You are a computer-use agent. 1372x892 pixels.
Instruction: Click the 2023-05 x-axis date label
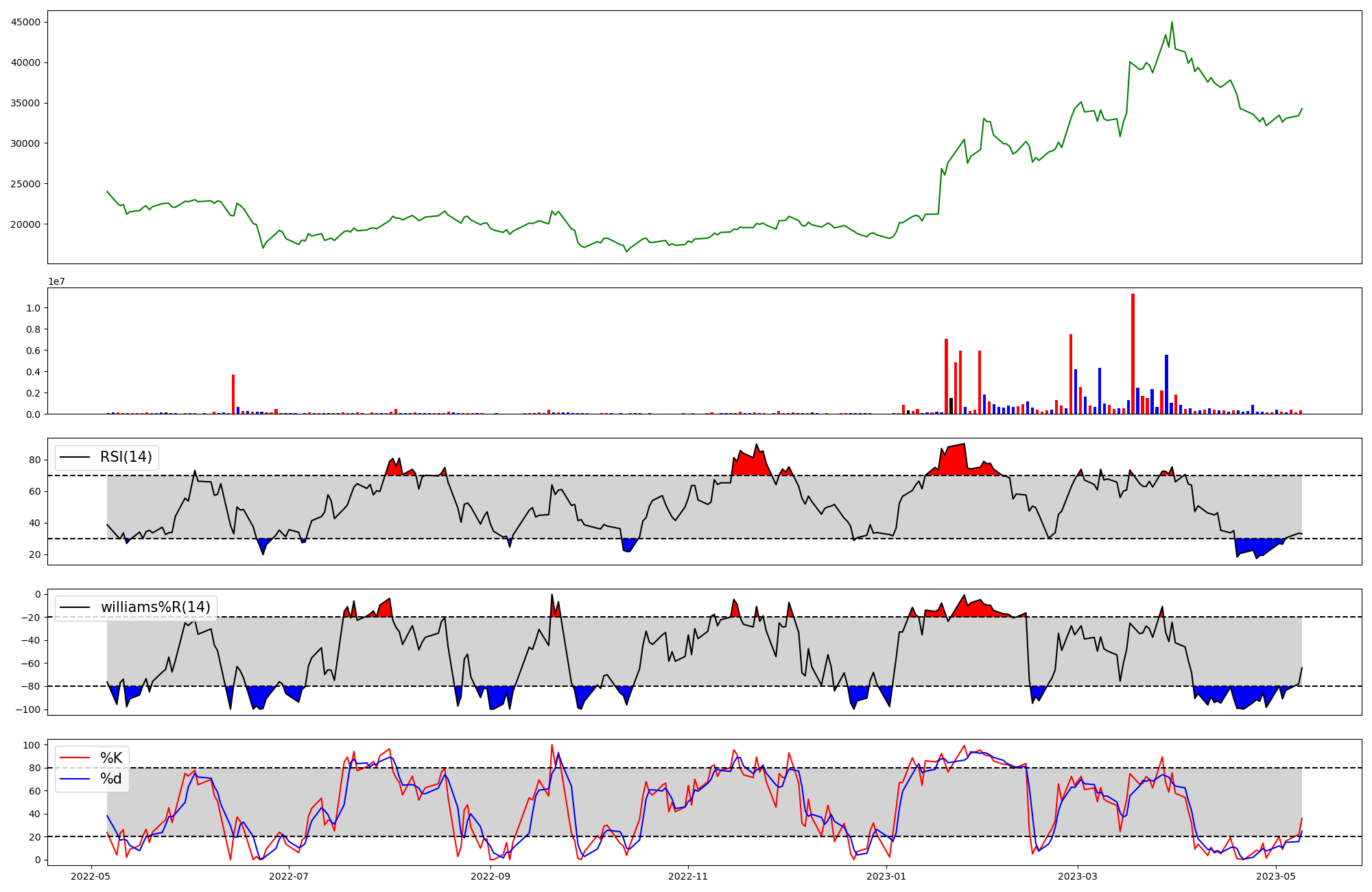click(1276, 876)
